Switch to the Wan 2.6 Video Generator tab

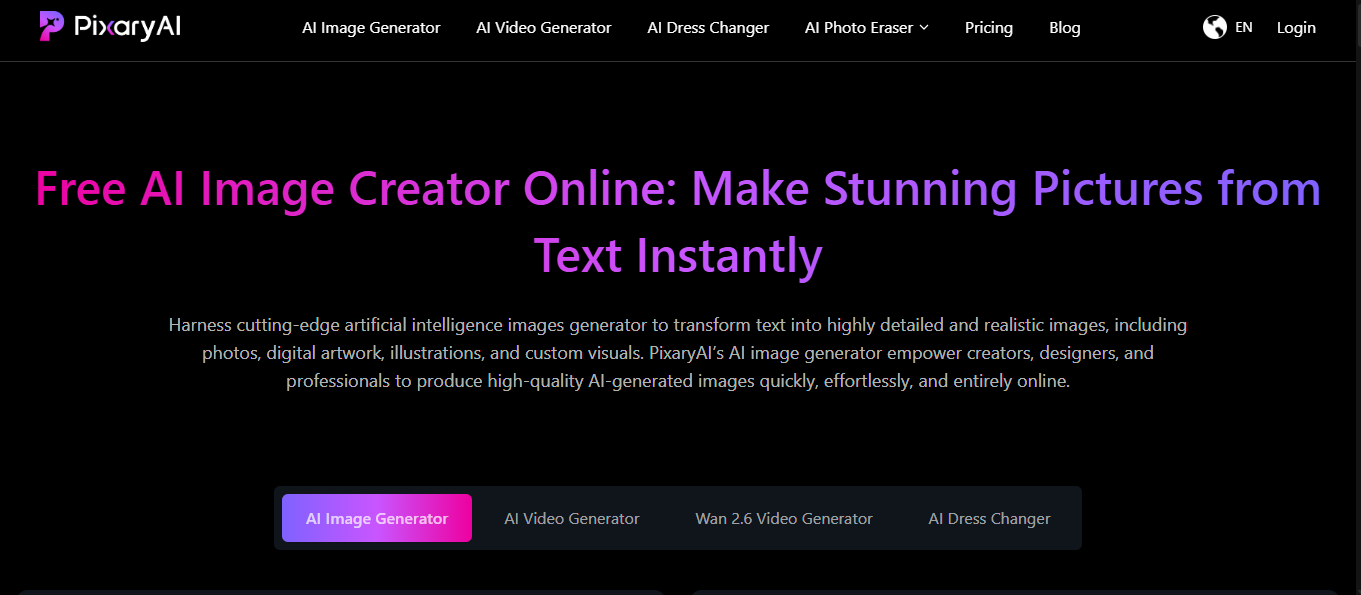[x=784, y=518]
